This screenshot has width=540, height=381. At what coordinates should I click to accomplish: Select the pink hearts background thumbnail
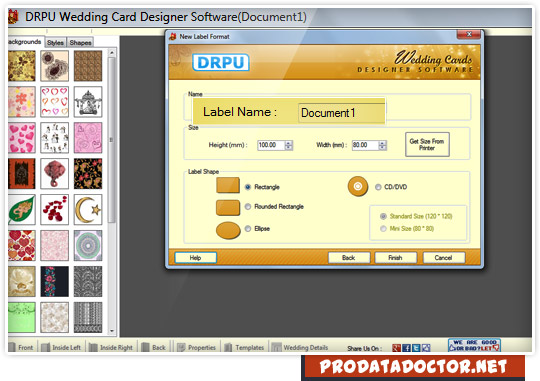[x=22, y=137]
